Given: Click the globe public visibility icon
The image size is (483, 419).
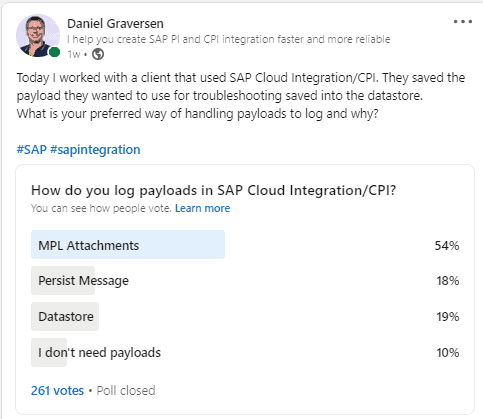Looking at the screenshot, I should (98, 54).
